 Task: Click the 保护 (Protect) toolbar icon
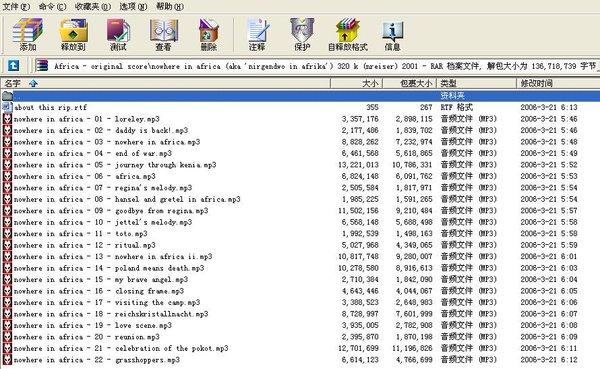[302, 34]
